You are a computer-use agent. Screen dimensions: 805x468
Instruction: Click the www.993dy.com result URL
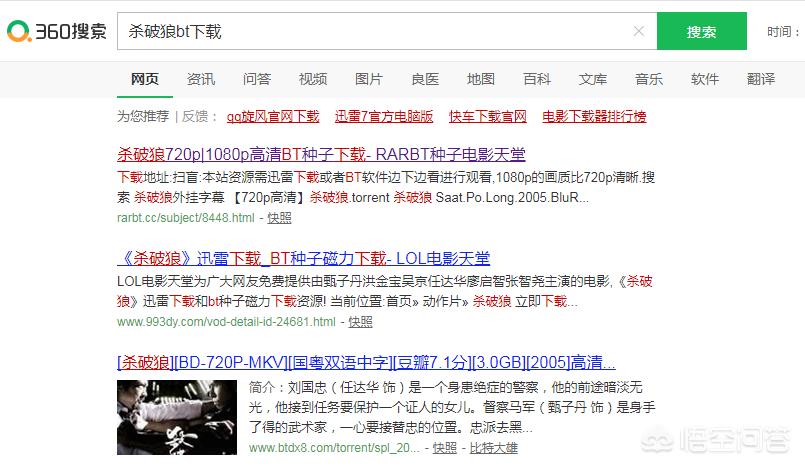pyautogui.click(x=226, y=322)
